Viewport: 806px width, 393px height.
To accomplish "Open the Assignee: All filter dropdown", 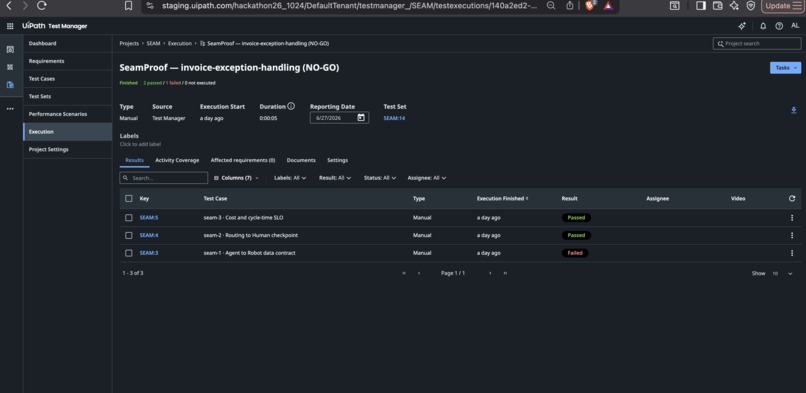I will 427,178.
